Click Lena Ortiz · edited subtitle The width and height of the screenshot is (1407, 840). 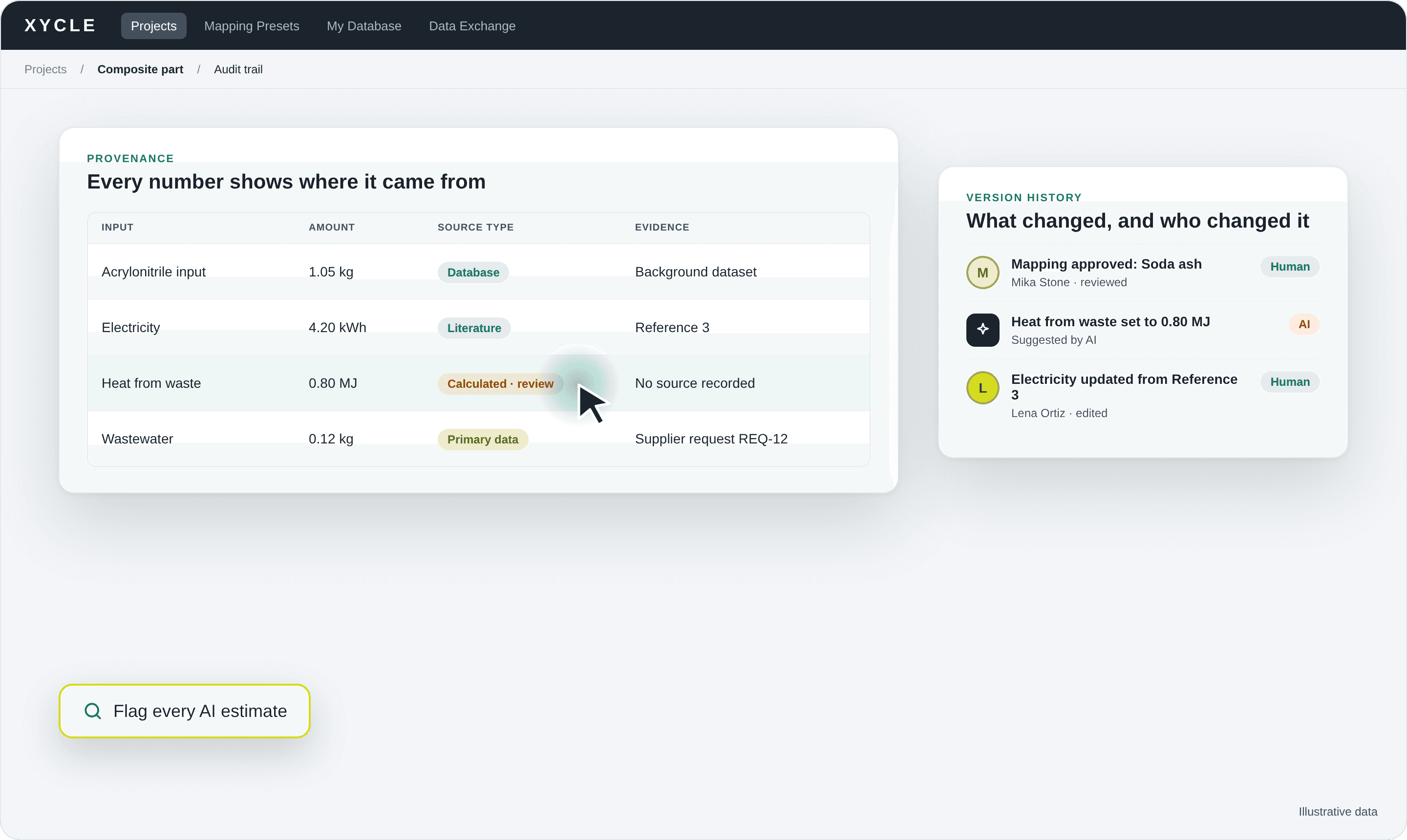click(x=1059, y=413)
